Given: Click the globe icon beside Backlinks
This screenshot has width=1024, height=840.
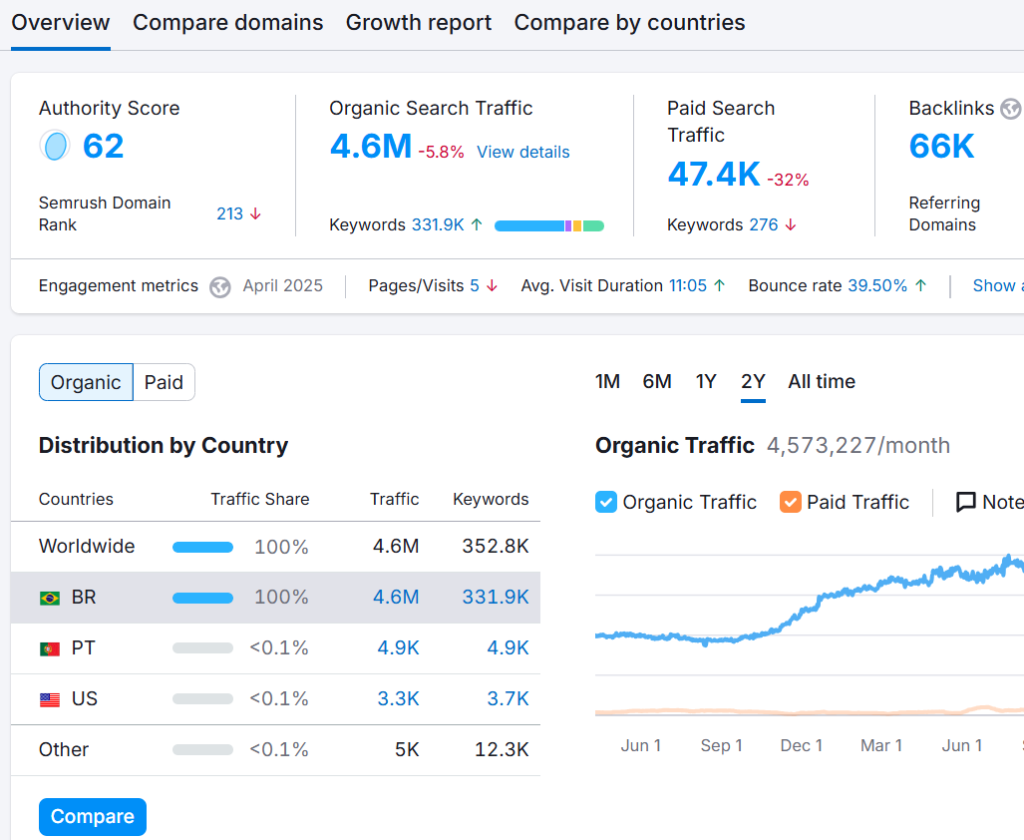Looking at the screenshot, I should coord(1011,108).
